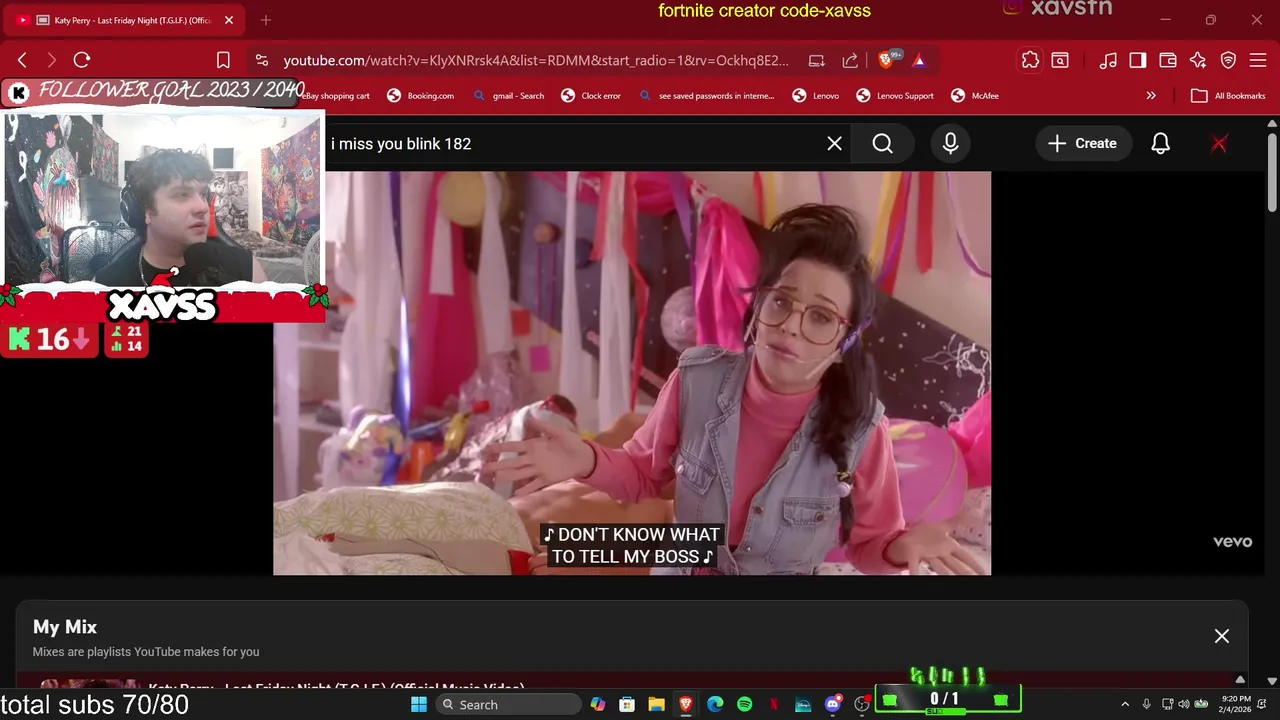This screenshot has height=720, width=1280.
Task: Open Netflix from the taskbar
Action: point(773,704)
